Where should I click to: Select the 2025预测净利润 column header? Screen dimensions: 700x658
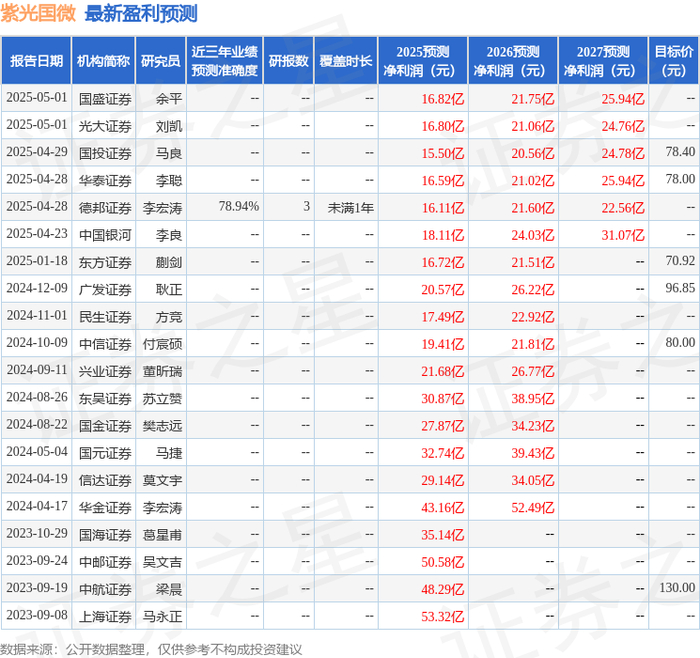[422, 61]
